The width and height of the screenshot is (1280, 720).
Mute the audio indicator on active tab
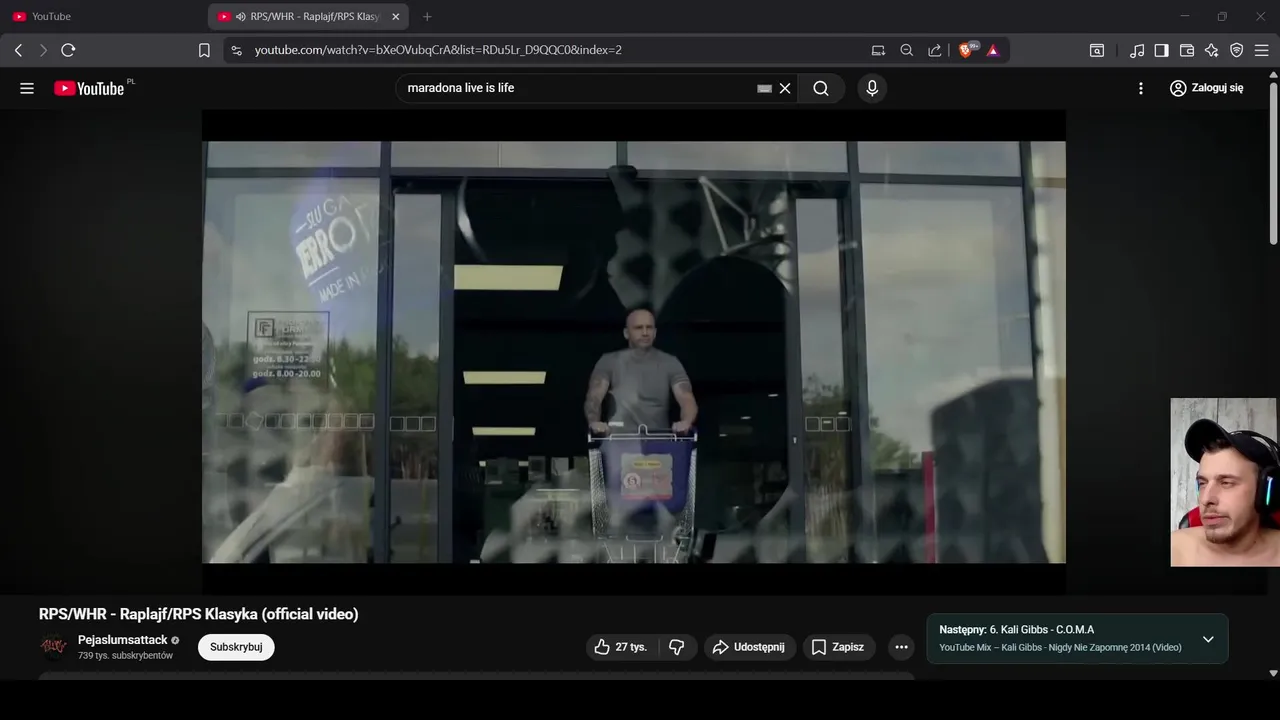point(240,17)
